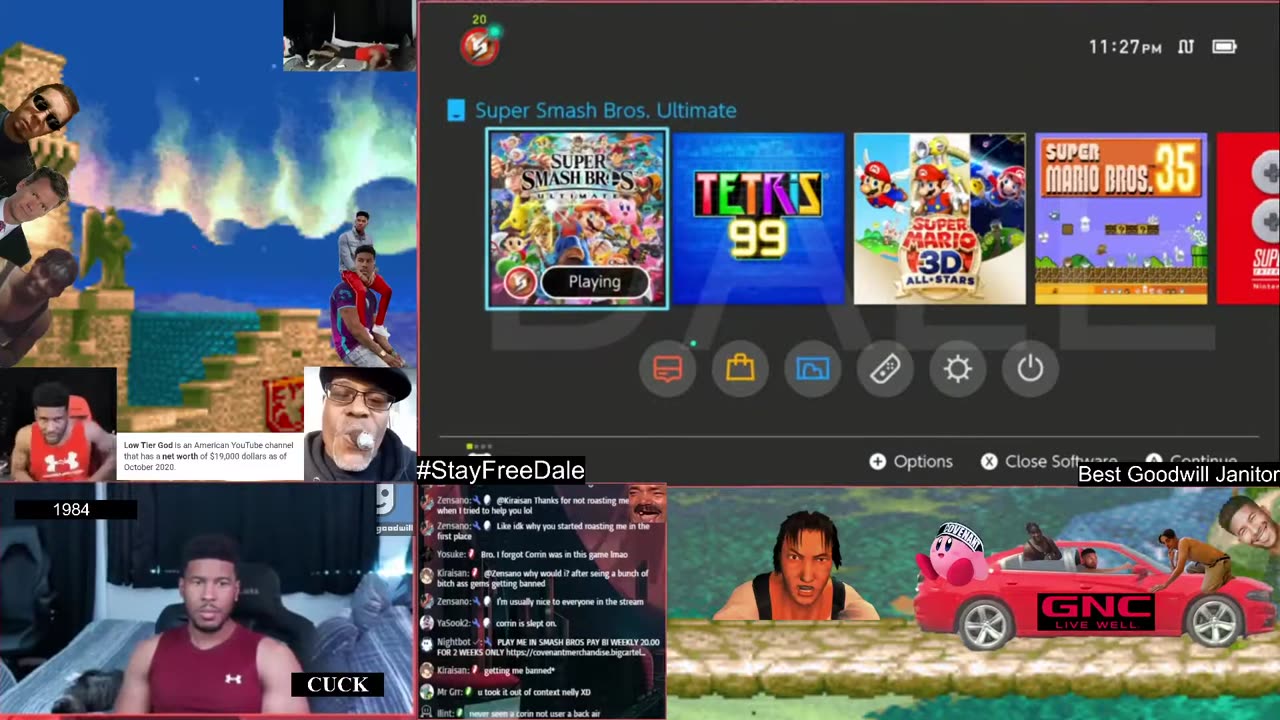Select the Super Smash Bros. Ultimate game tile
Viewport: 1280px width, 720px height.
coord(577,219)
